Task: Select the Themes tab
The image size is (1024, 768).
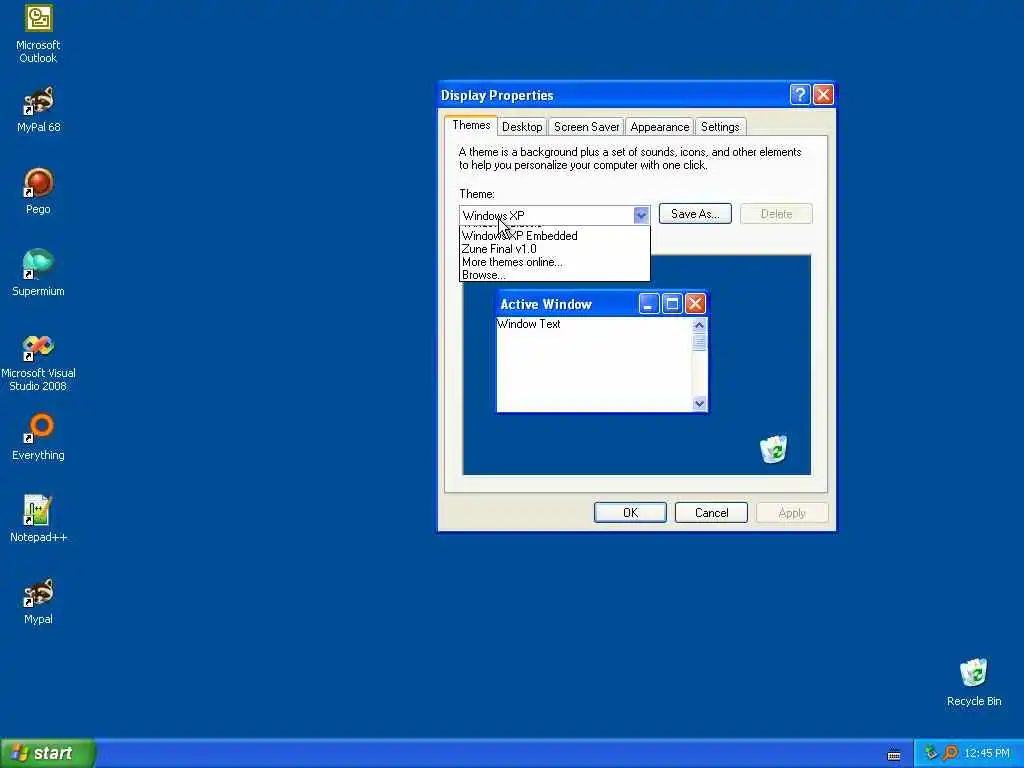Action: [471, 125]
